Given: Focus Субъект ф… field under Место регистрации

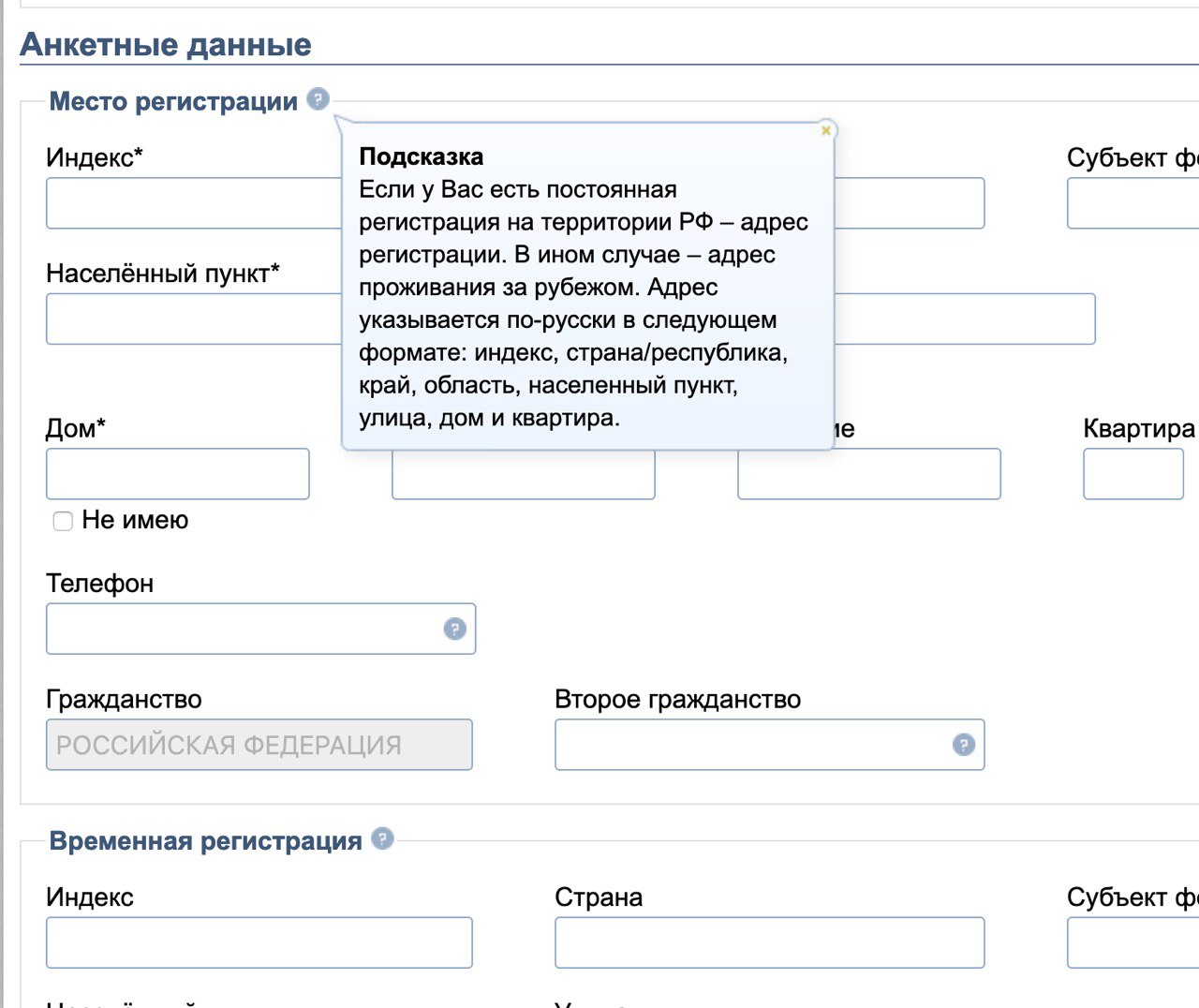Looking at the screenshot, I should click(1133, 203).
